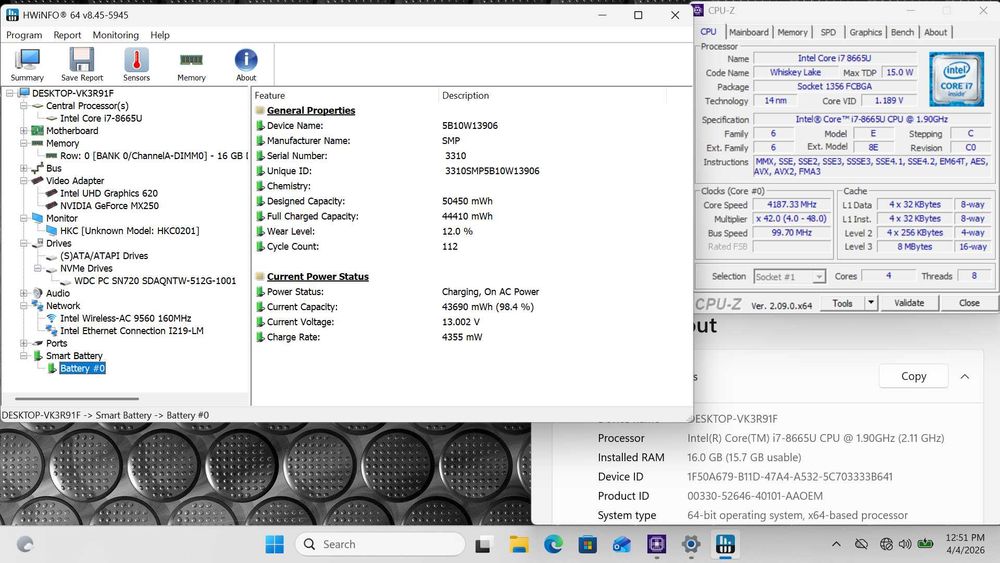Click the Copy button for device specs
This screenshot has width=1000, height=563.
(x=913, y=377)
